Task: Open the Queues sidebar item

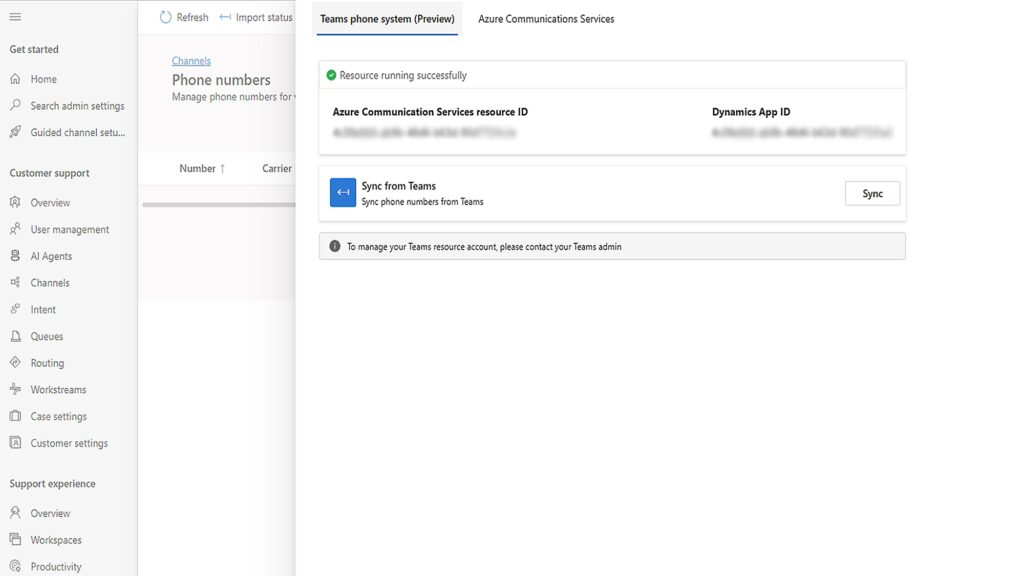Action: [46, 337]
